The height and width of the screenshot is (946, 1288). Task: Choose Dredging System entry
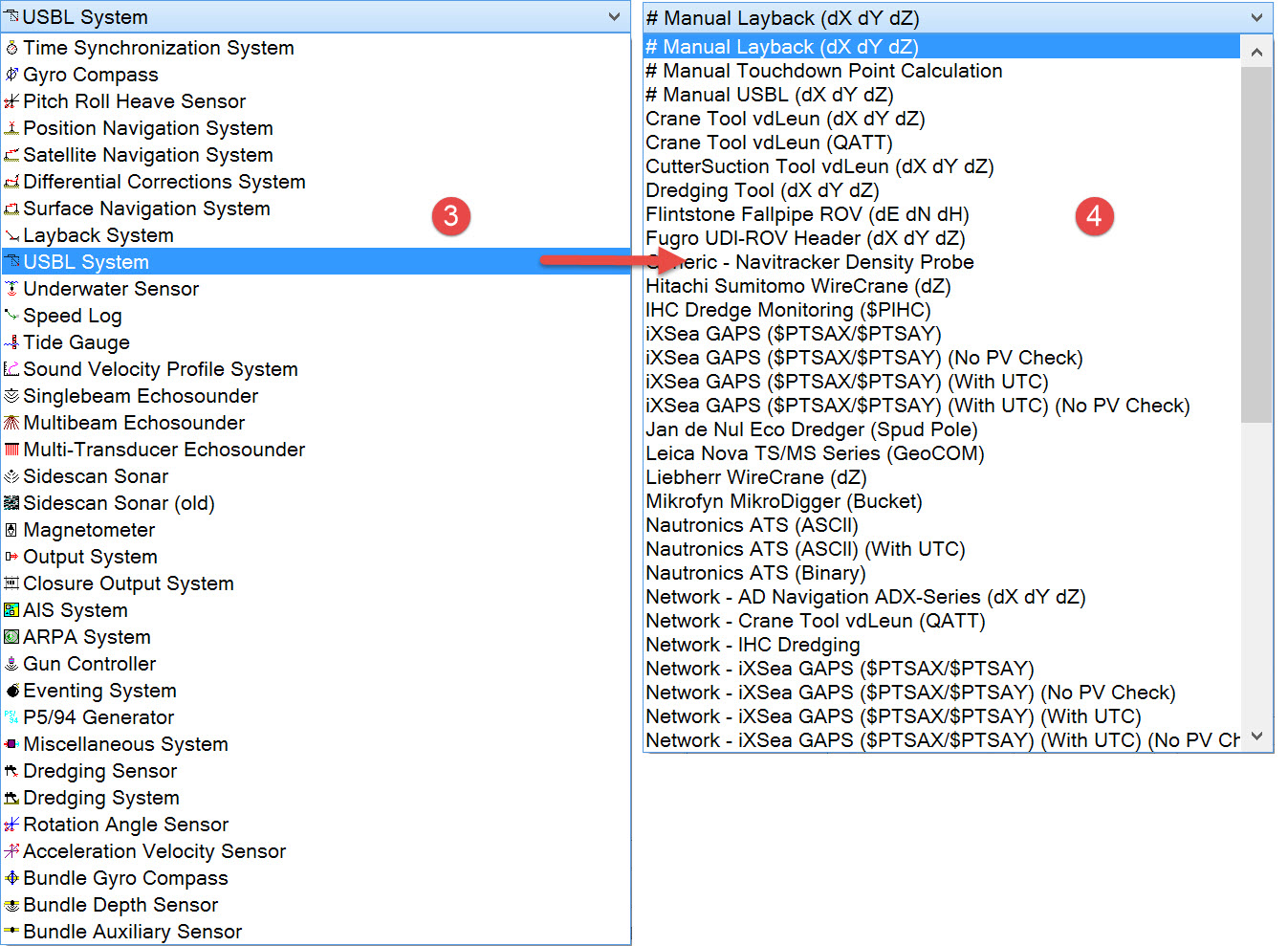(316, 798)
